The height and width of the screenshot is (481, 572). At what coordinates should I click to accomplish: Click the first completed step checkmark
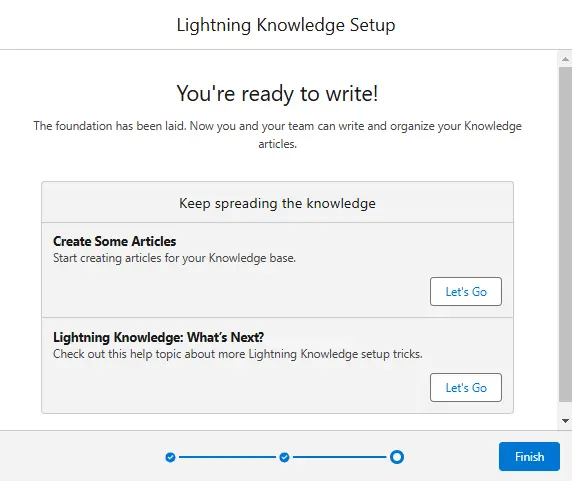point(170,457)
